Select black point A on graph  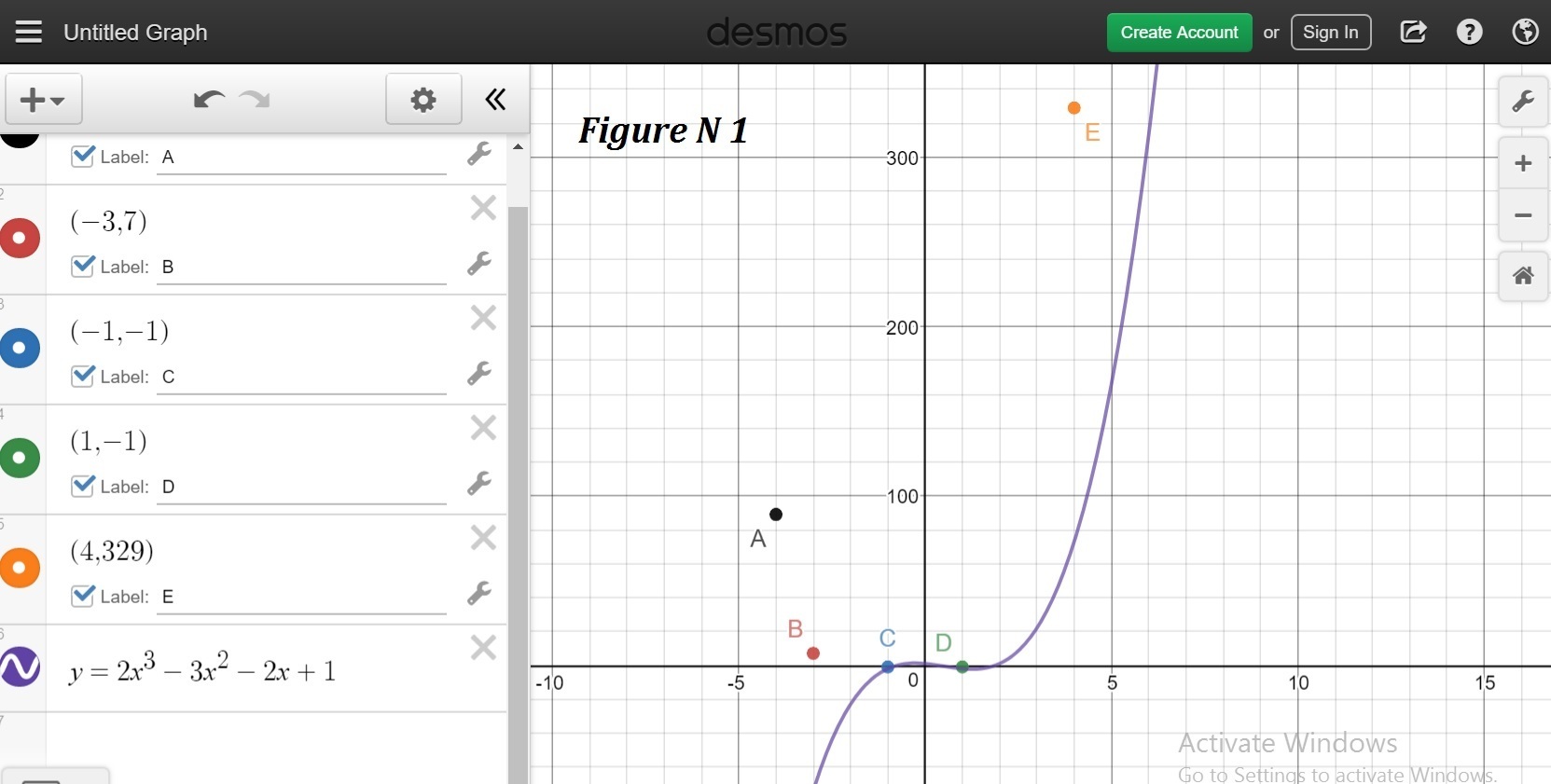(x=776, y=515)
